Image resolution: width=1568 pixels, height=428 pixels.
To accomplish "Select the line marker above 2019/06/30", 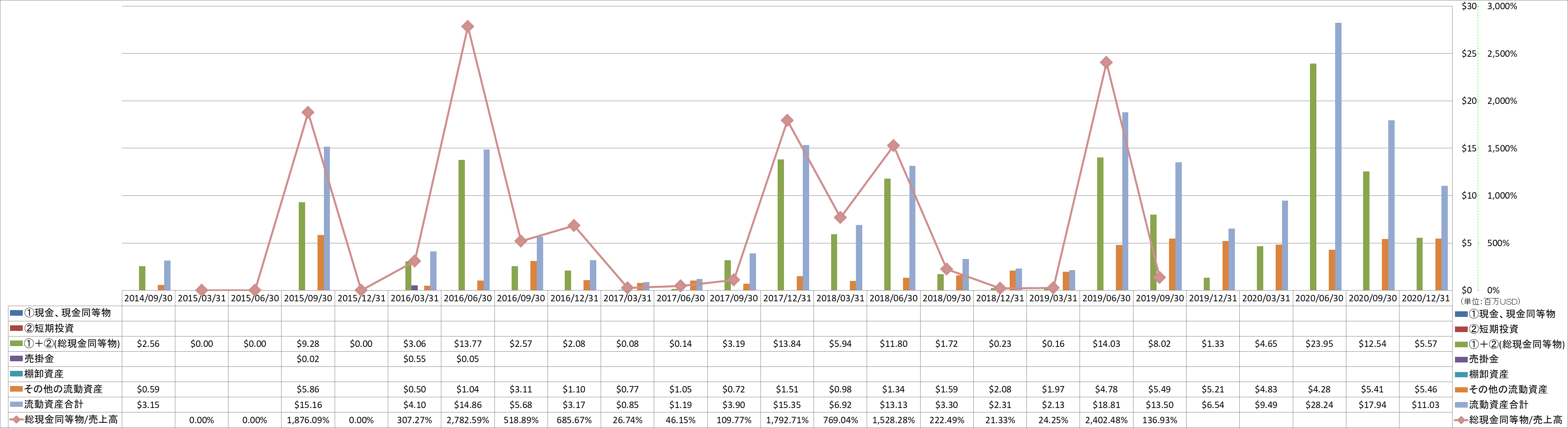I will [1107, 62].
